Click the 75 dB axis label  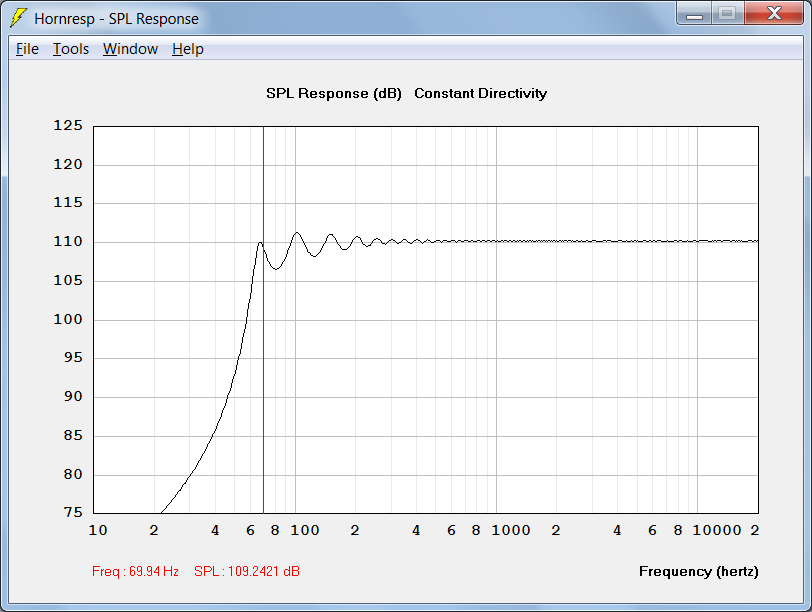73,512
